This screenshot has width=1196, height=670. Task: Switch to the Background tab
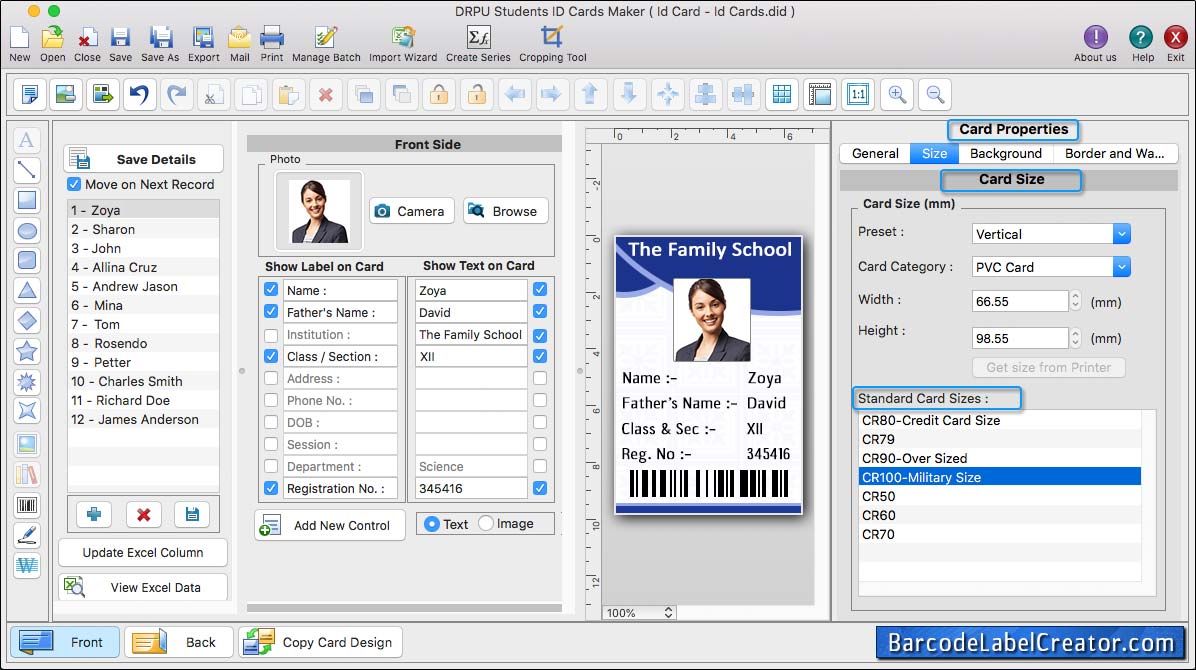point(1005,153)
